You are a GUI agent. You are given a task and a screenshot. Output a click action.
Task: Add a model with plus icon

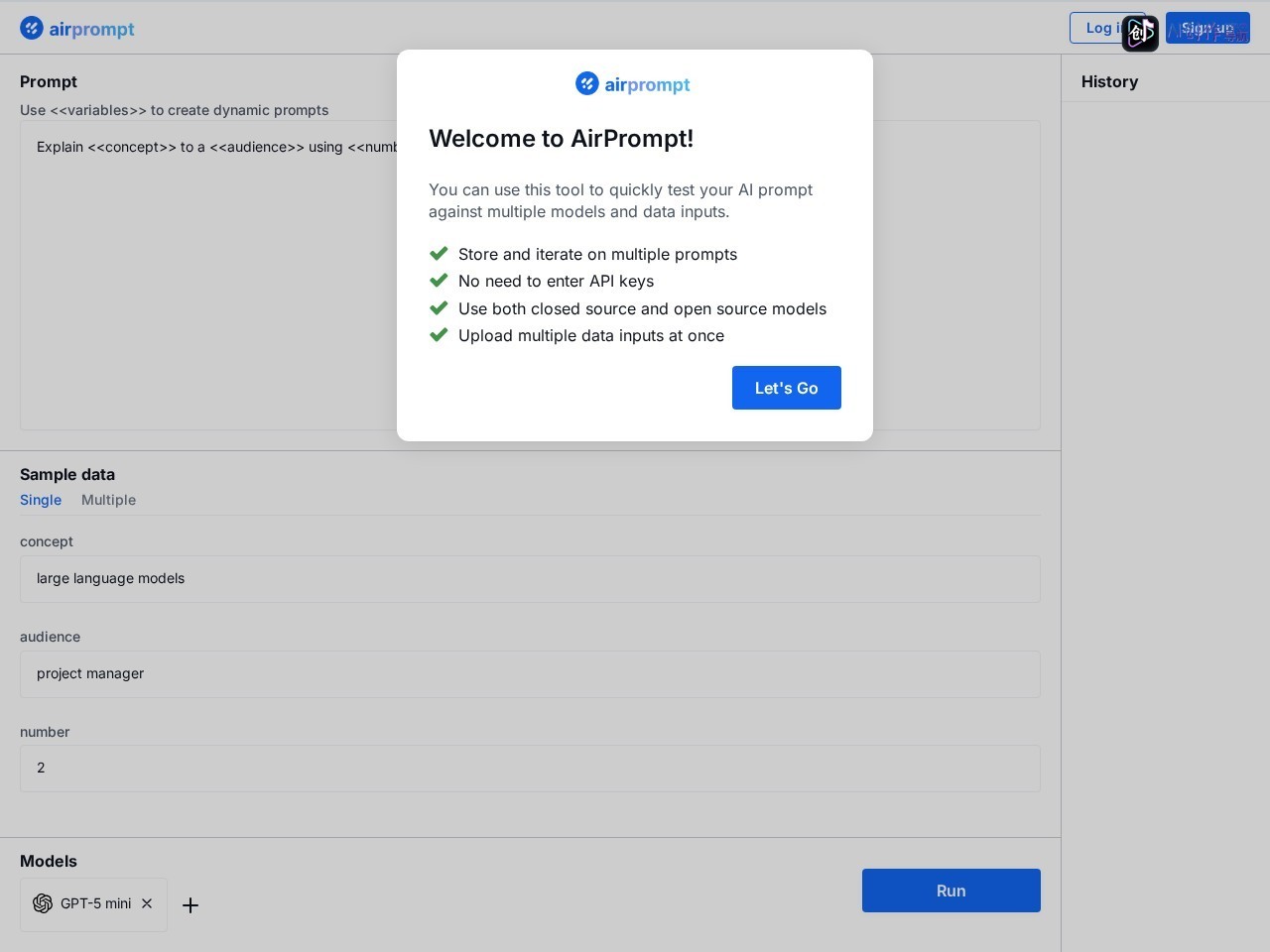(190, 904)
